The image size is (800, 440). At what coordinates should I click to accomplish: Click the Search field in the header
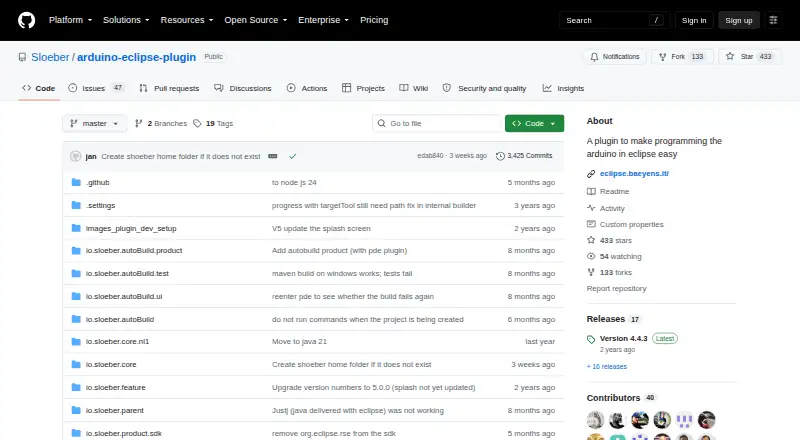coord(614,20)
